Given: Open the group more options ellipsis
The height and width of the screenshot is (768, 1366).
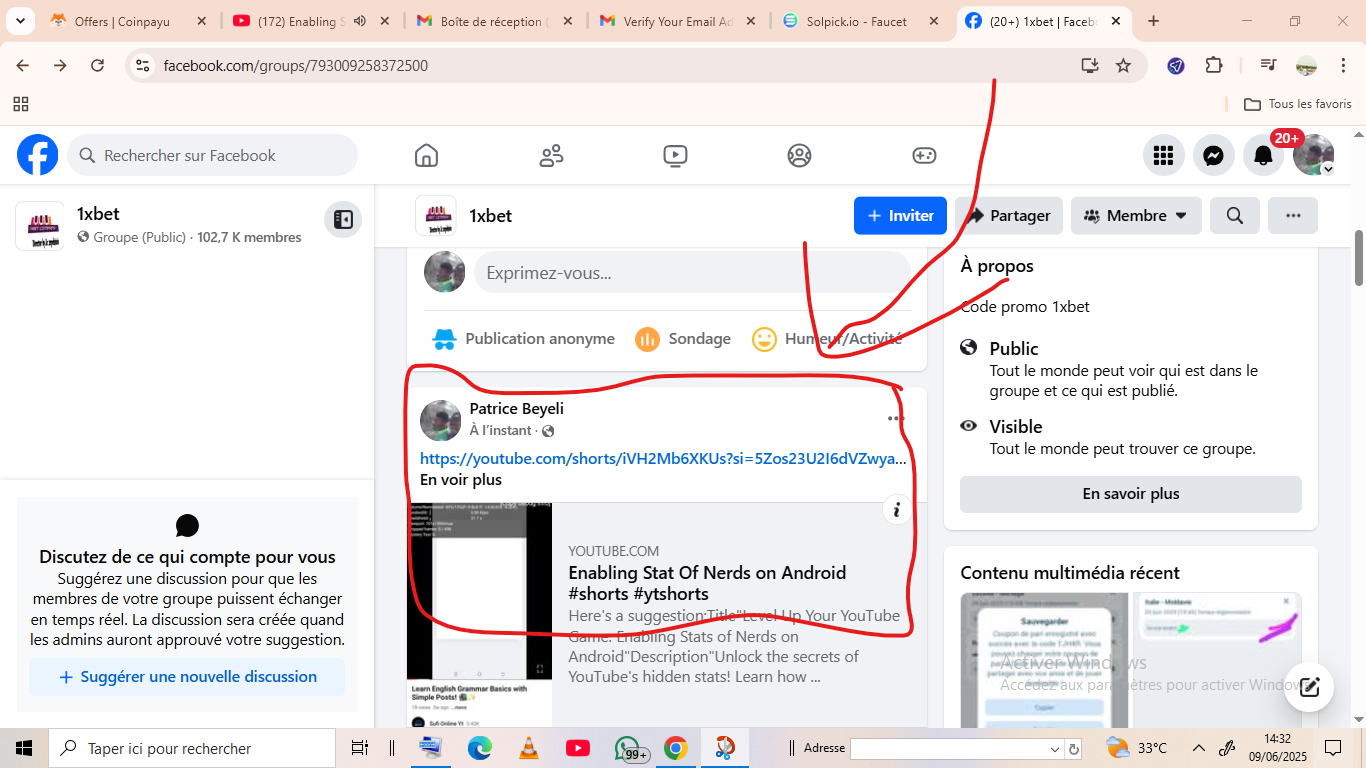Looking at the screenshot, I should [1293, 216].
